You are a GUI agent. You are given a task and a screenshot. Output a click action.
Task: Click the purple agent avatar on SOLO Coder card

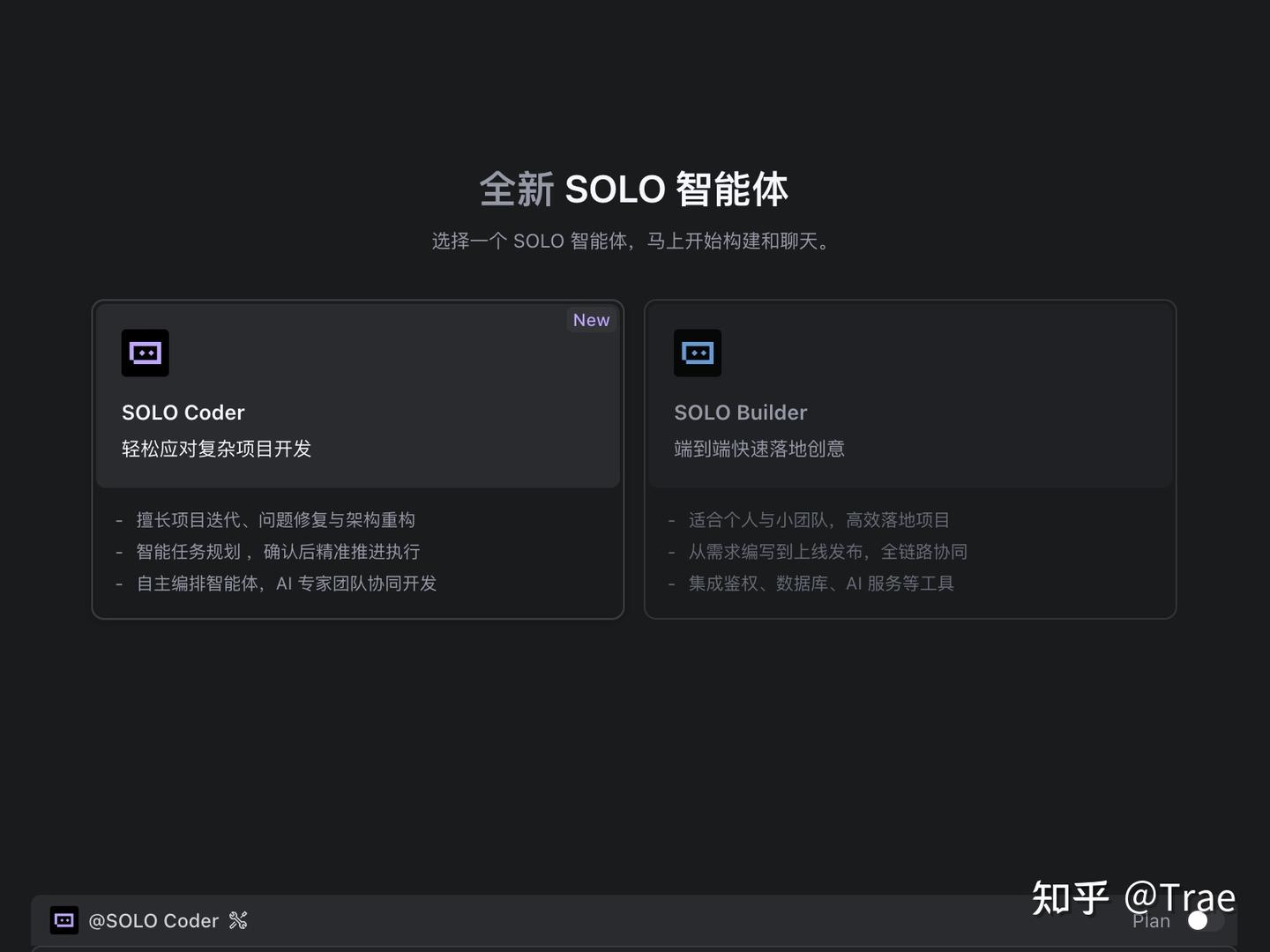point(145,352)
